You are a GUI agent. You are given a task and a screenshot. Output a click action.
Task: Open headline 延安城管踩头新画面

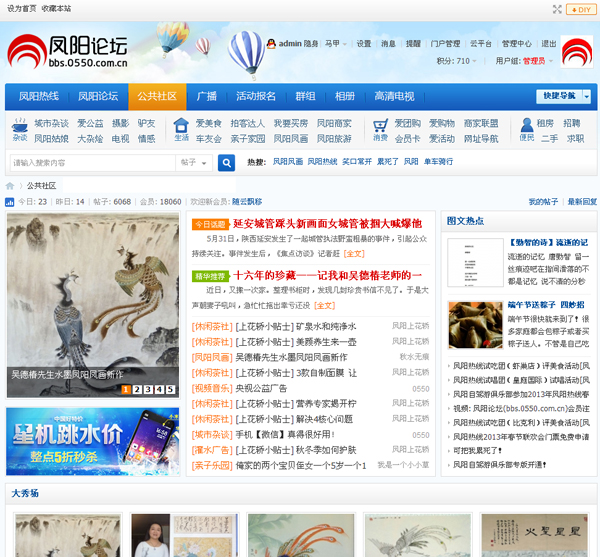[328, 224]
